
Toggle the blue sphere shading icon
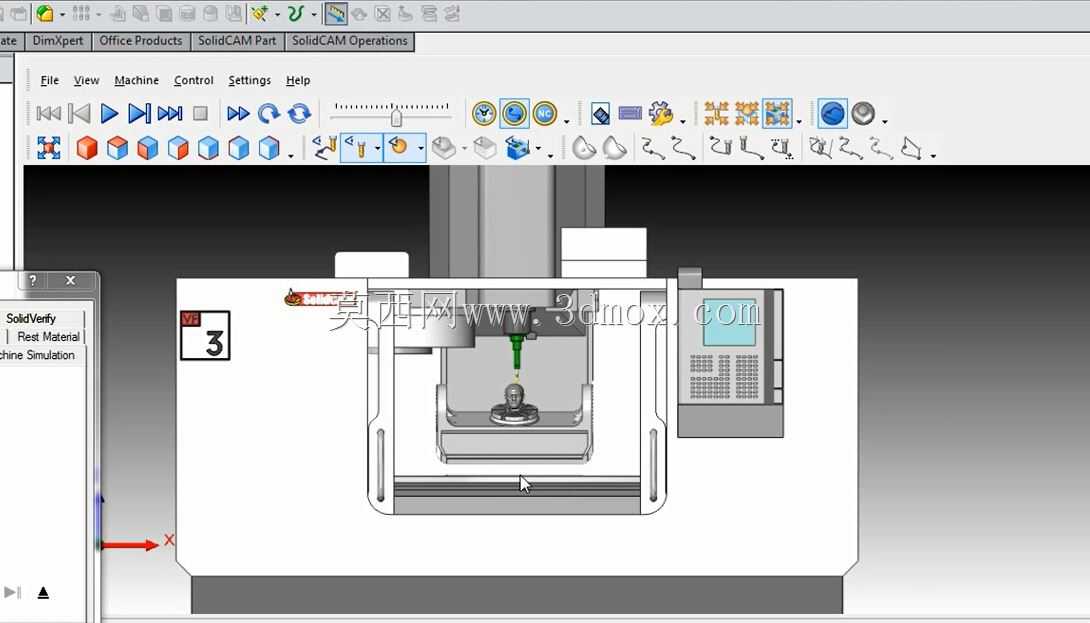coord(833,113)
